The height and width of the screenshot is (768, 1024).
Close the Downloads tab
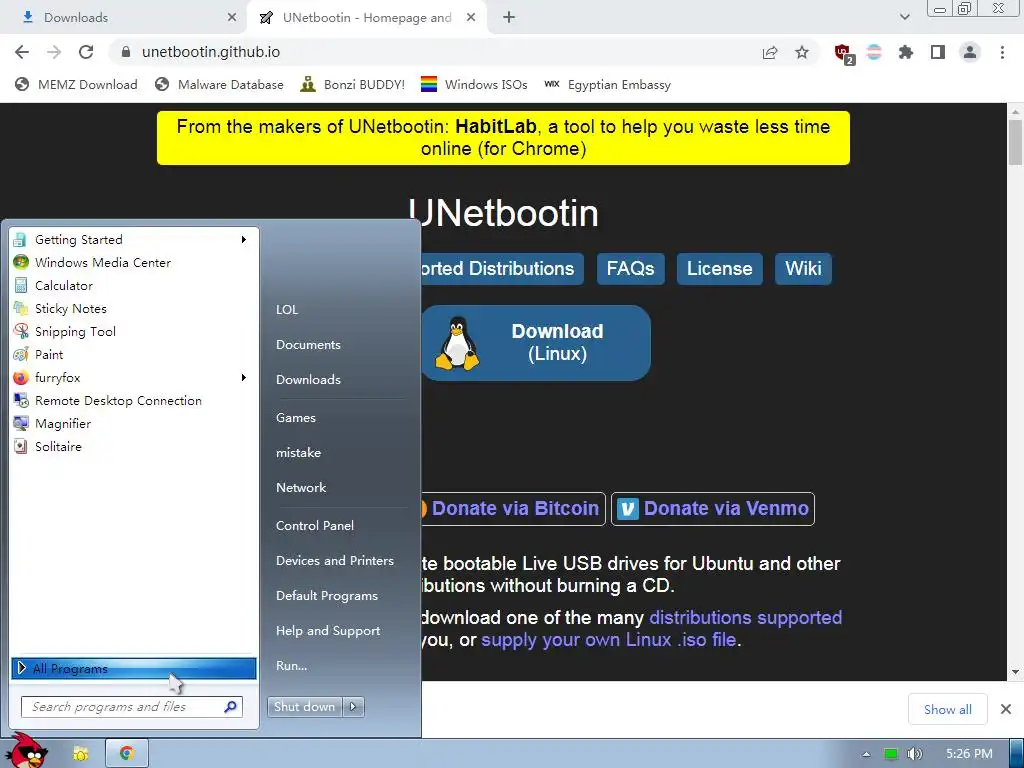232,18
